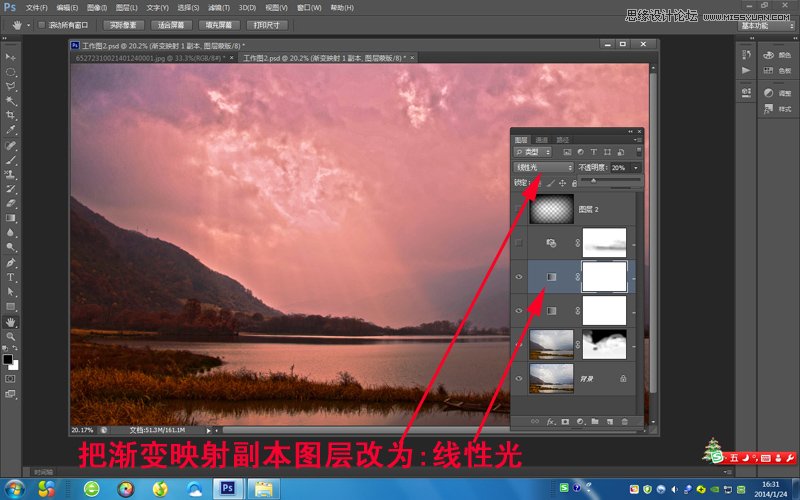Select the Brush tool

click(10, 160)
